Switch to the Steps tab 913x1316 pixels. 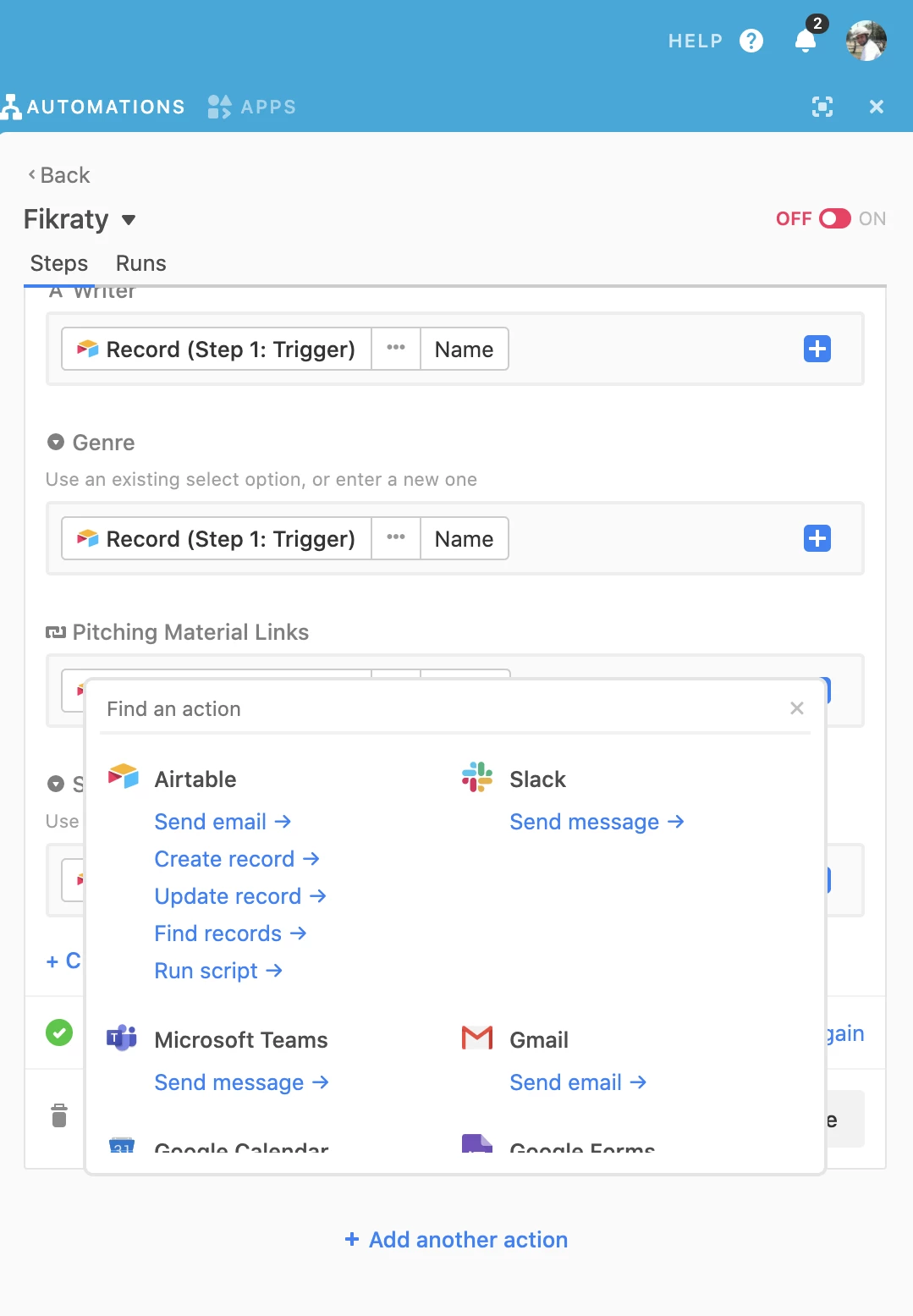pyautogui.click(x=59, y=263)
